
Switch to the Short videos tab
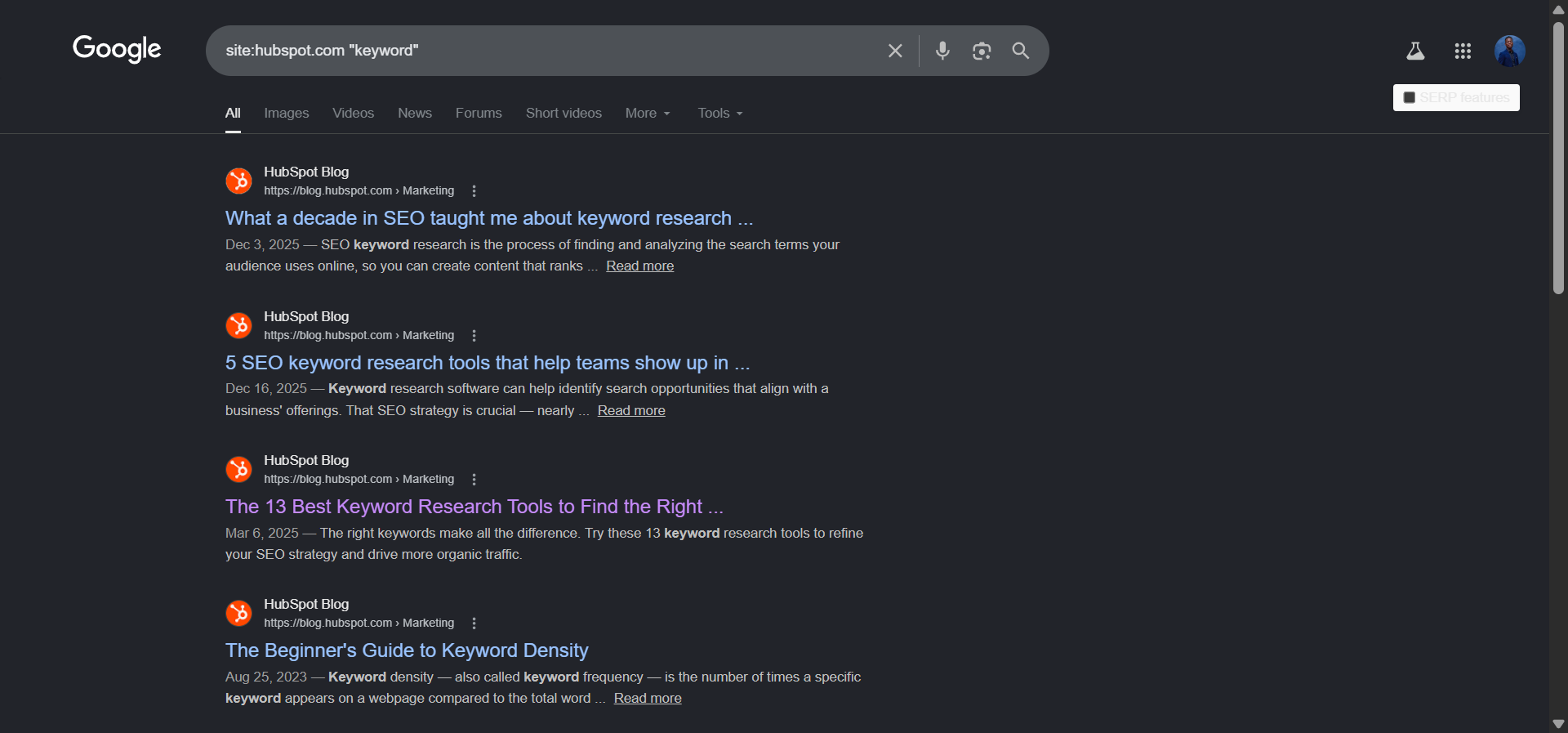click(x=563, y=114)
